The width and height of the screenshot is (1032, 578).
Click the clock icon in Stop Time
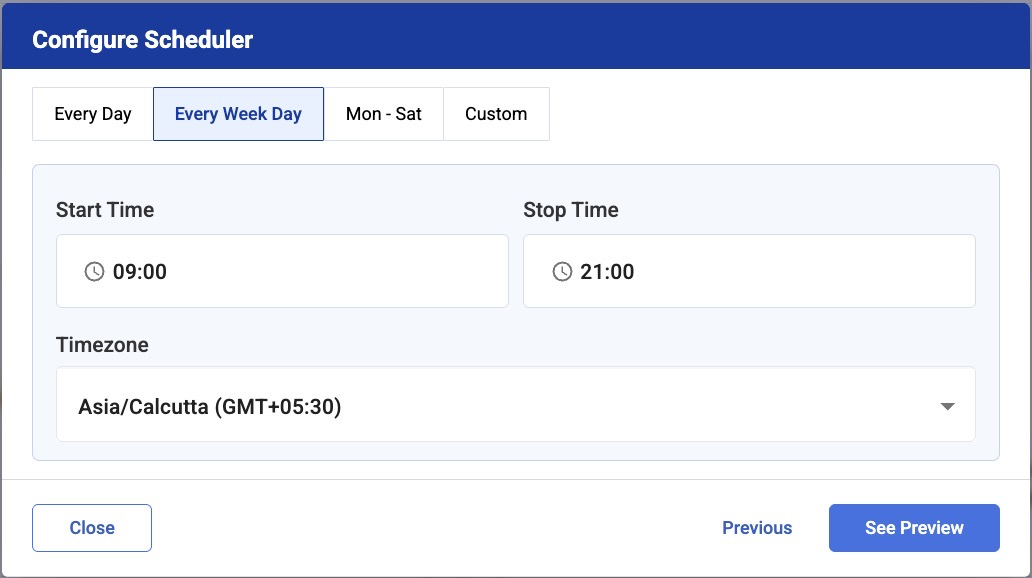click(x=562, y=272)
